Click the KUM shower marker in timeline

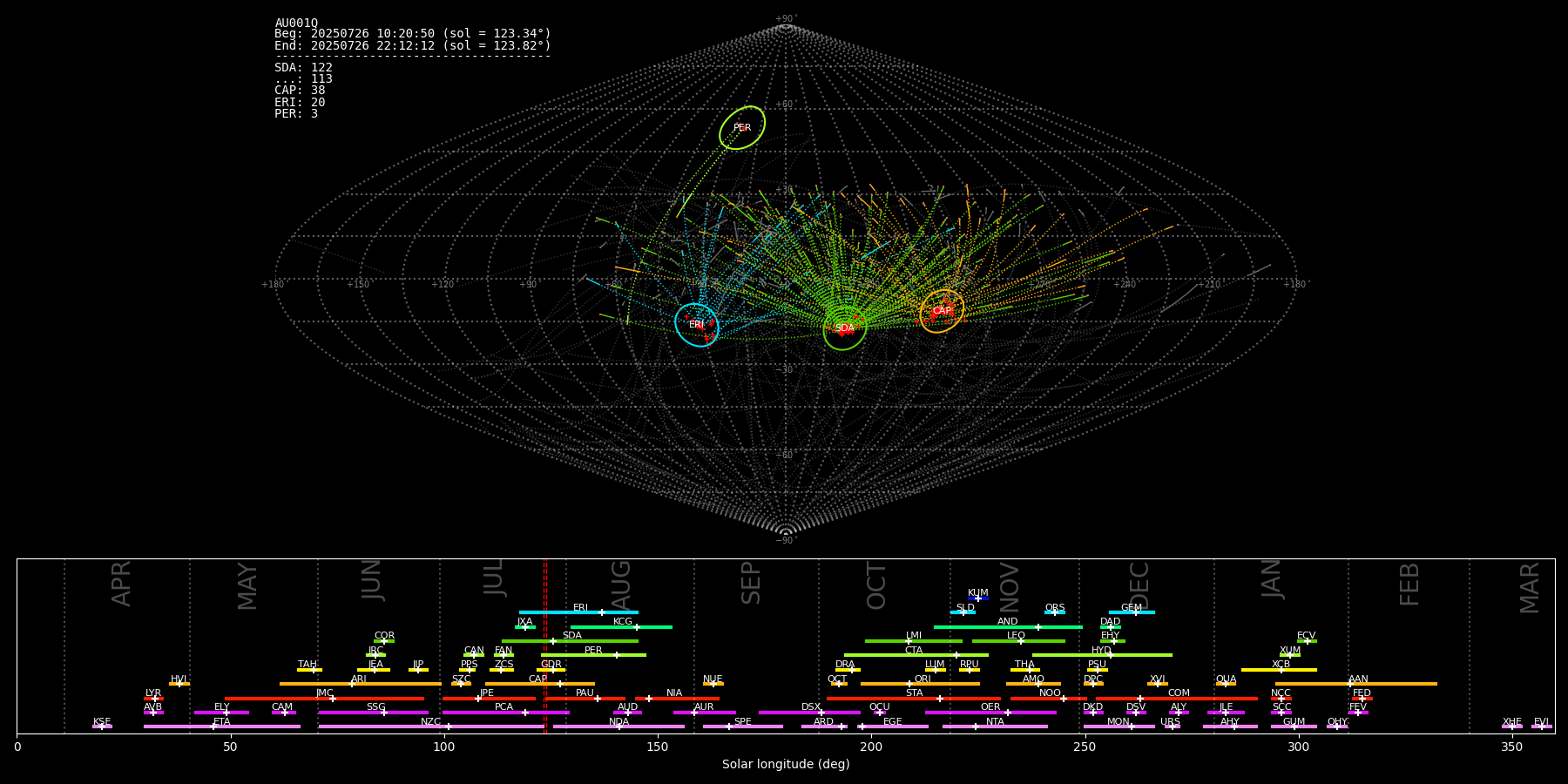pyautogui.click(x=978, y=598)
